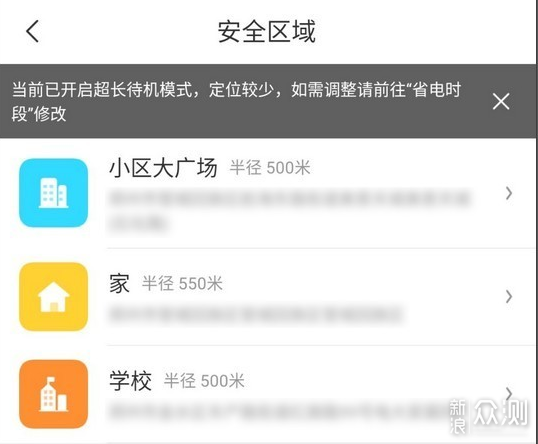
Task: Dismiss the standby mode notice banner
Action: [x=501, y=102]
